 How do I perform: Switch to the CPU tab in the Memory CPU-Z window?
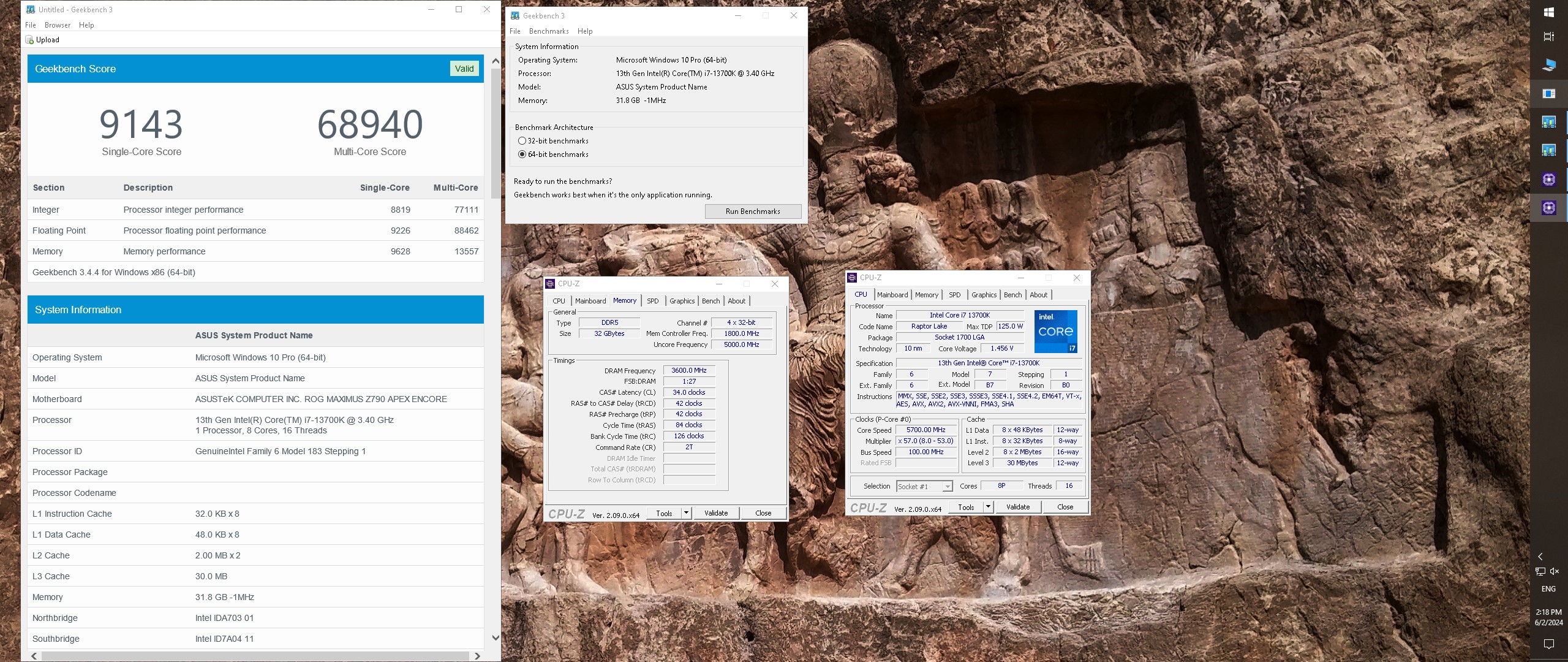[x=559, y=301]
